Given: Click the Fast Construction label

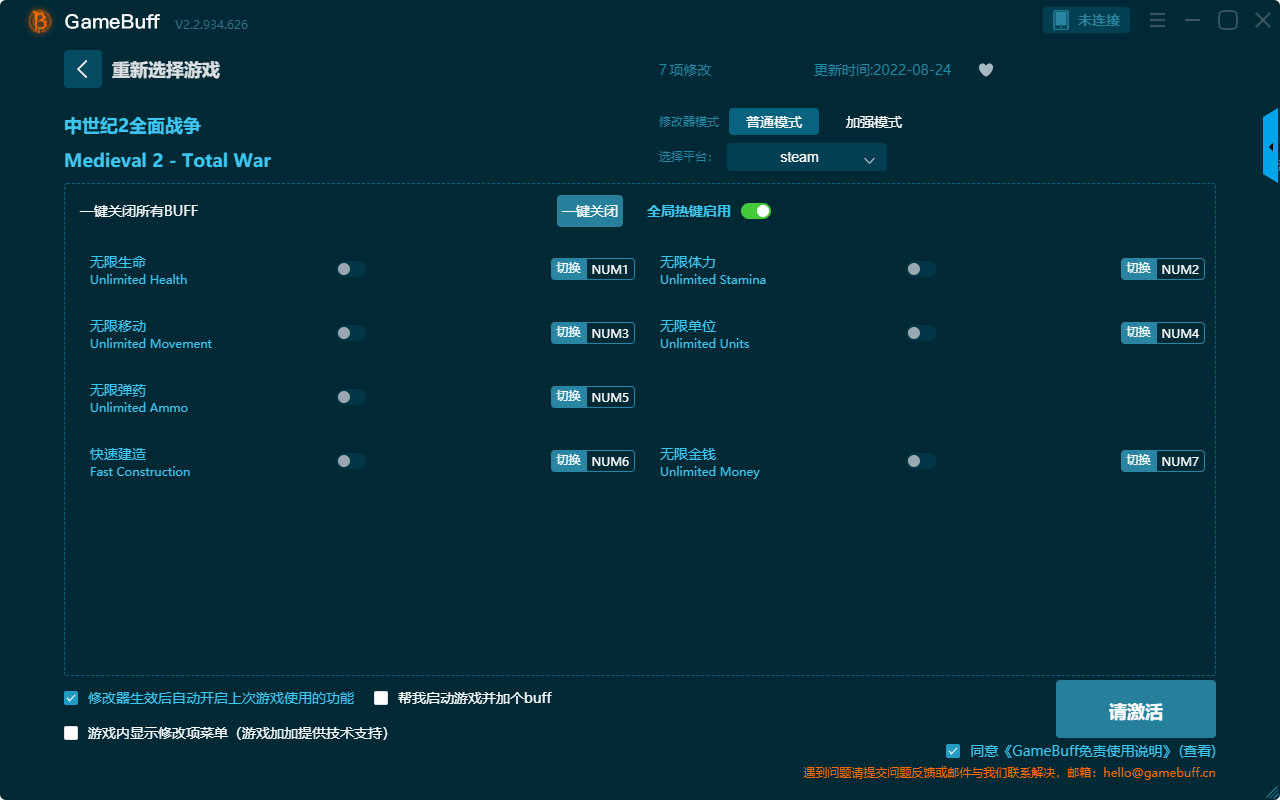Looking at the screenshot, I should click(140, 472).
